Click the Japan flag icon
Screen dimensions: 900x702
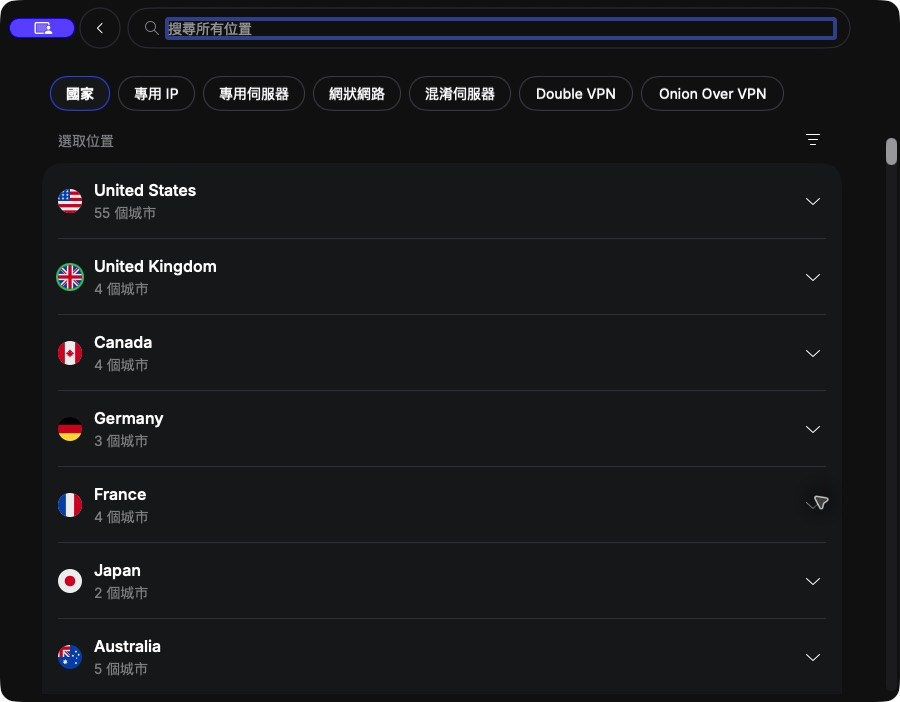tap(70, 581)
